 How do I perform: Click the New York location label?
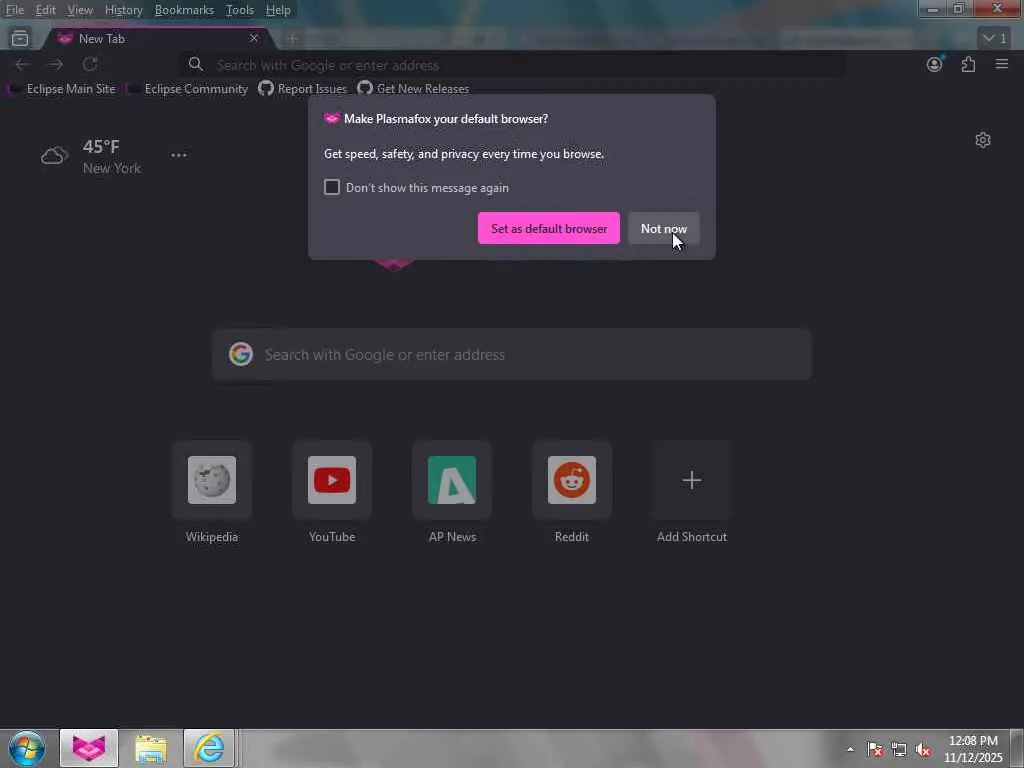(x=112, y=168)
